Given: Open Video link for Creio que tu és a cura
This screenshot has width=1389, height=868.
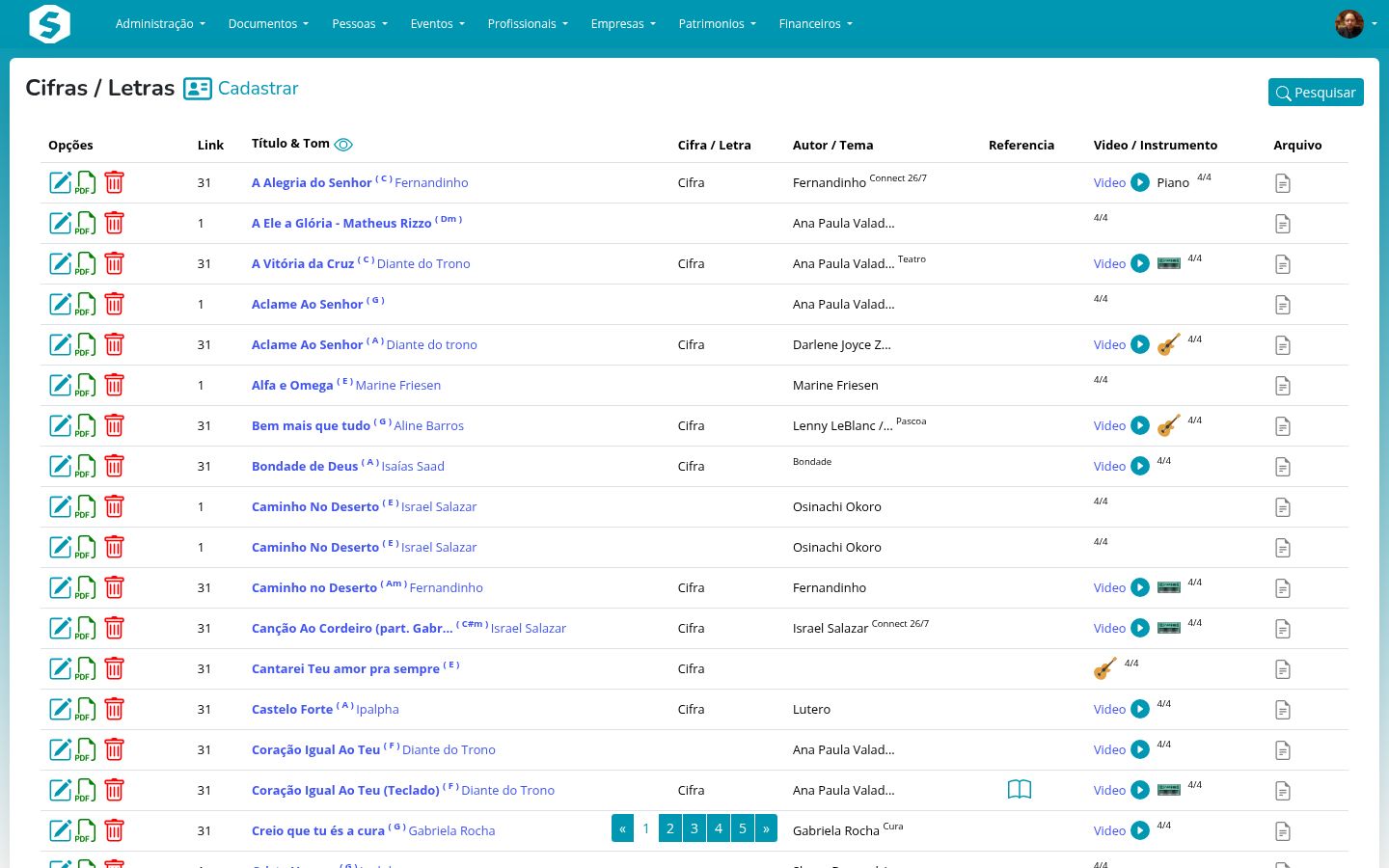Looking at the screenshot, I should pyautogui.click(x=1109, y=830).
